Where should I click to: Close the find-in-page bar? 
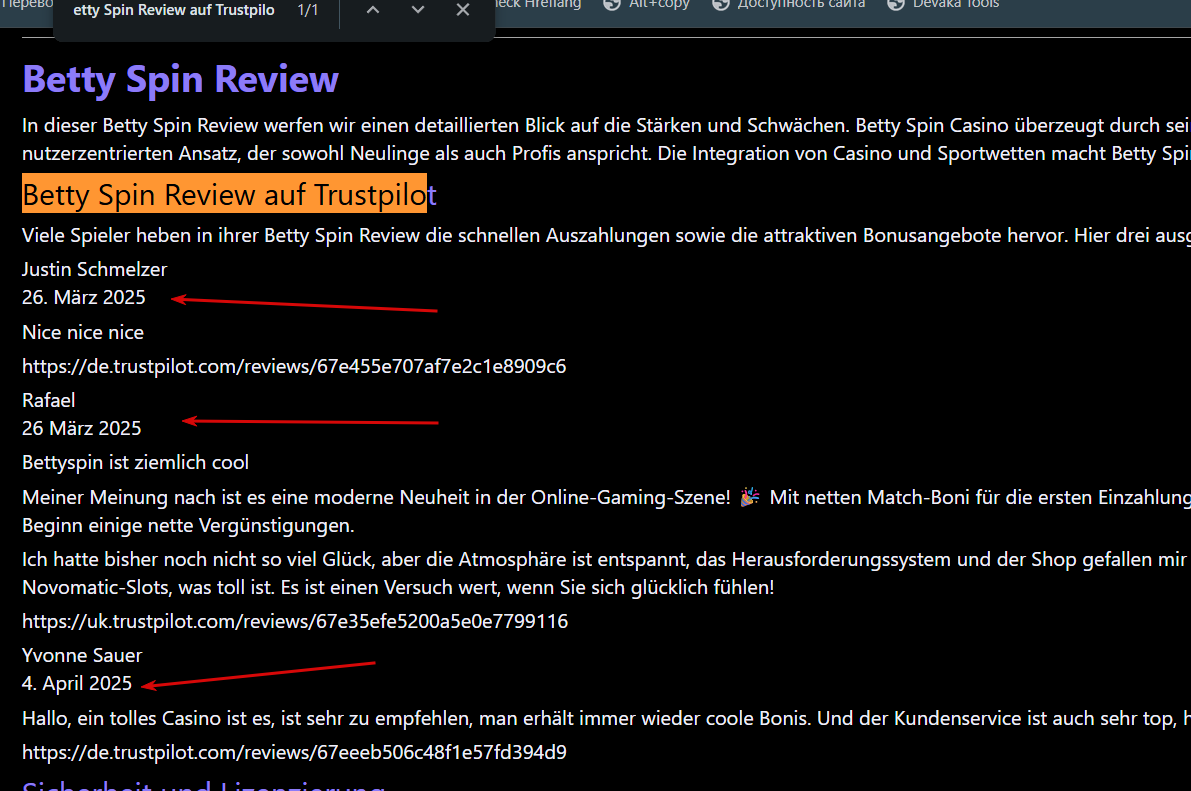(463, 10)
